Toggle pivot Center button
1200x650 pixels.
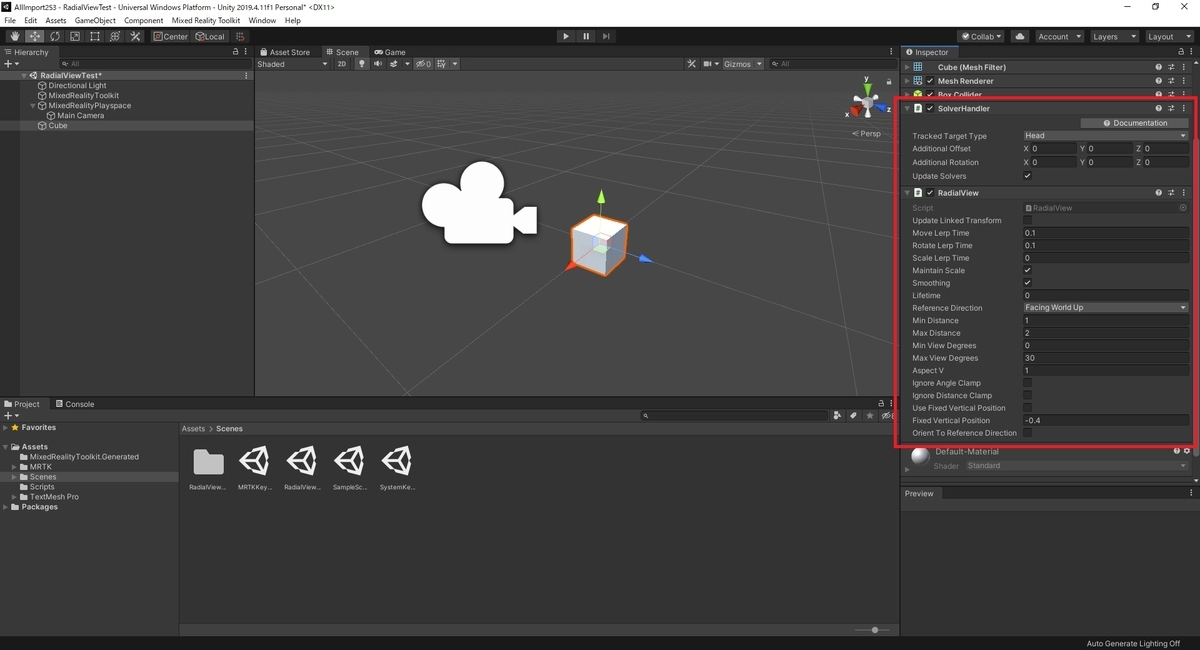click(x=170, y=36)
